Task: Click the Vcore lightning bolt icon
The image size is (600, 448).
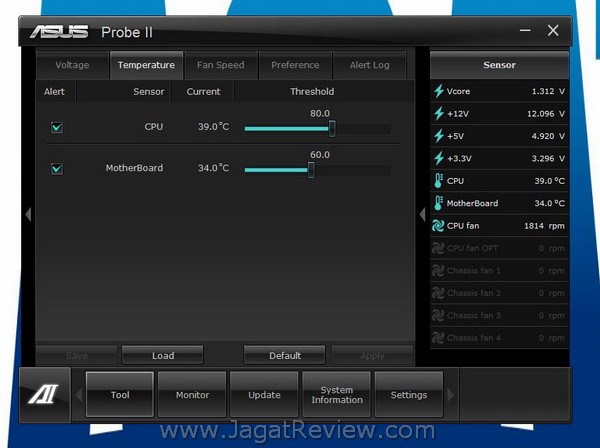Action: (x=439, y=91)
